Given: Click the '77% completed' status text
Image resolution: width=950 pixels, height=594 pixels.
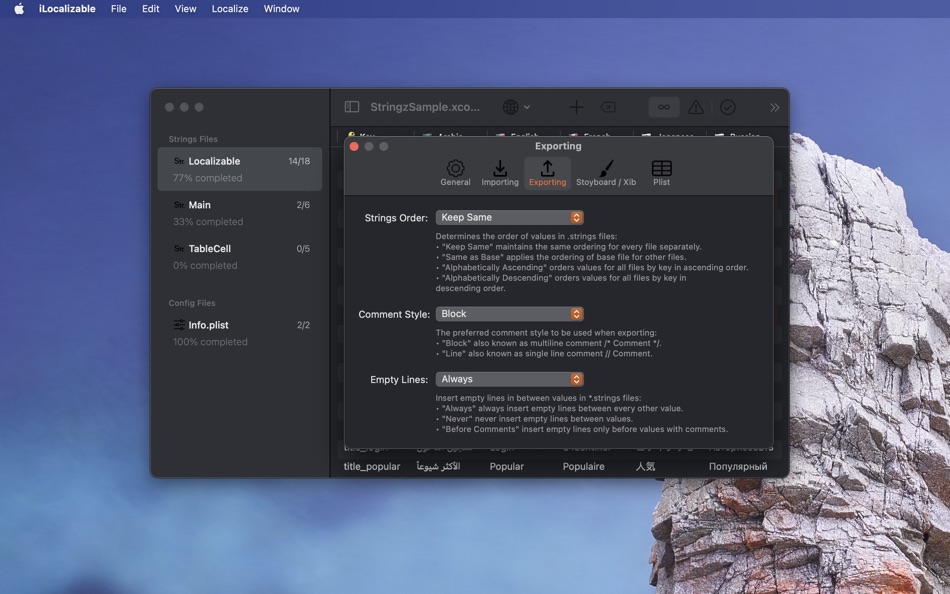Looking at the screenshot, I should point(207,178).
